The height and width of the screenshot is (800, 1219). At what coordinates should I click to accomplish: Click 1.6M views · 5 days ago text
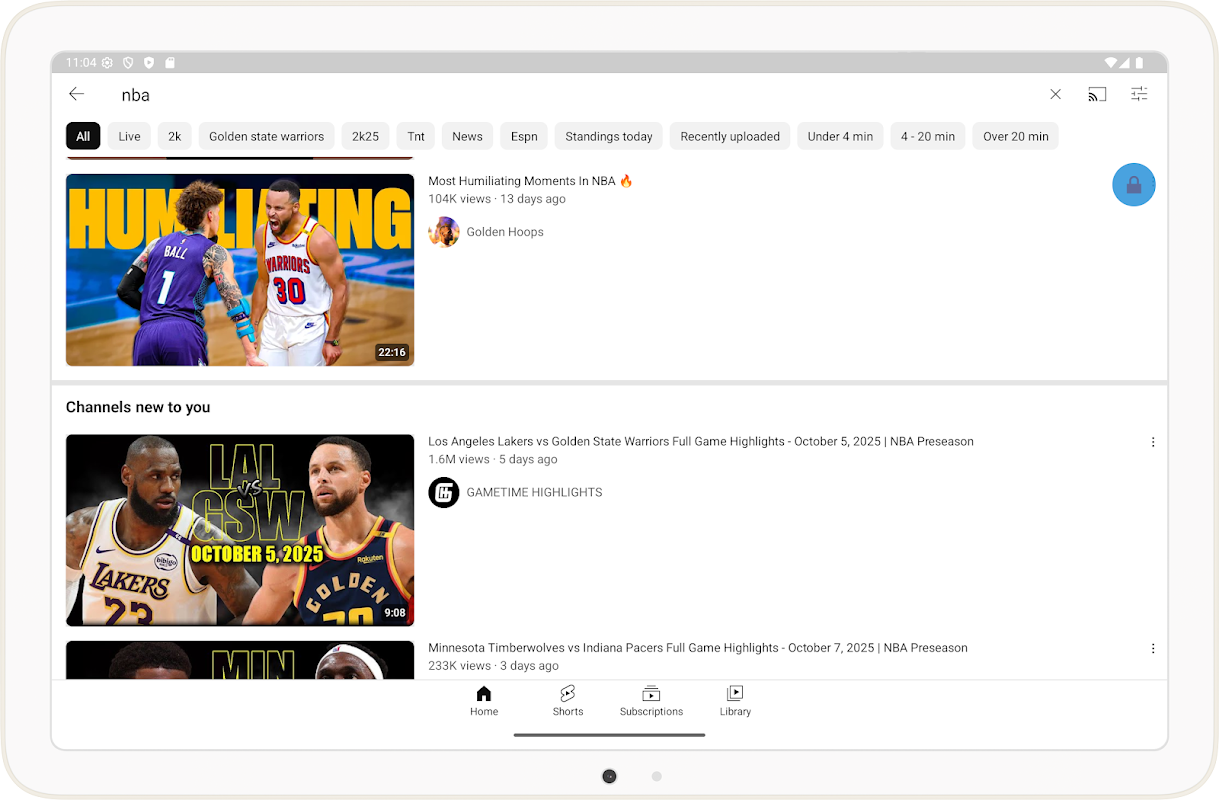[x=493, y=459]
